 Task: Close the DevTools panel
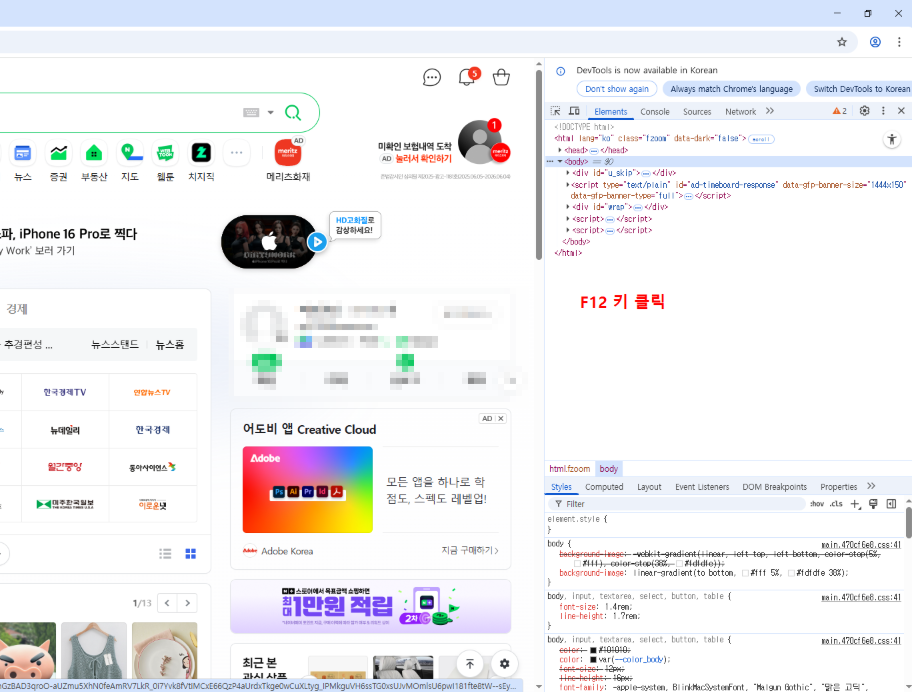click(x=901, y=110)
